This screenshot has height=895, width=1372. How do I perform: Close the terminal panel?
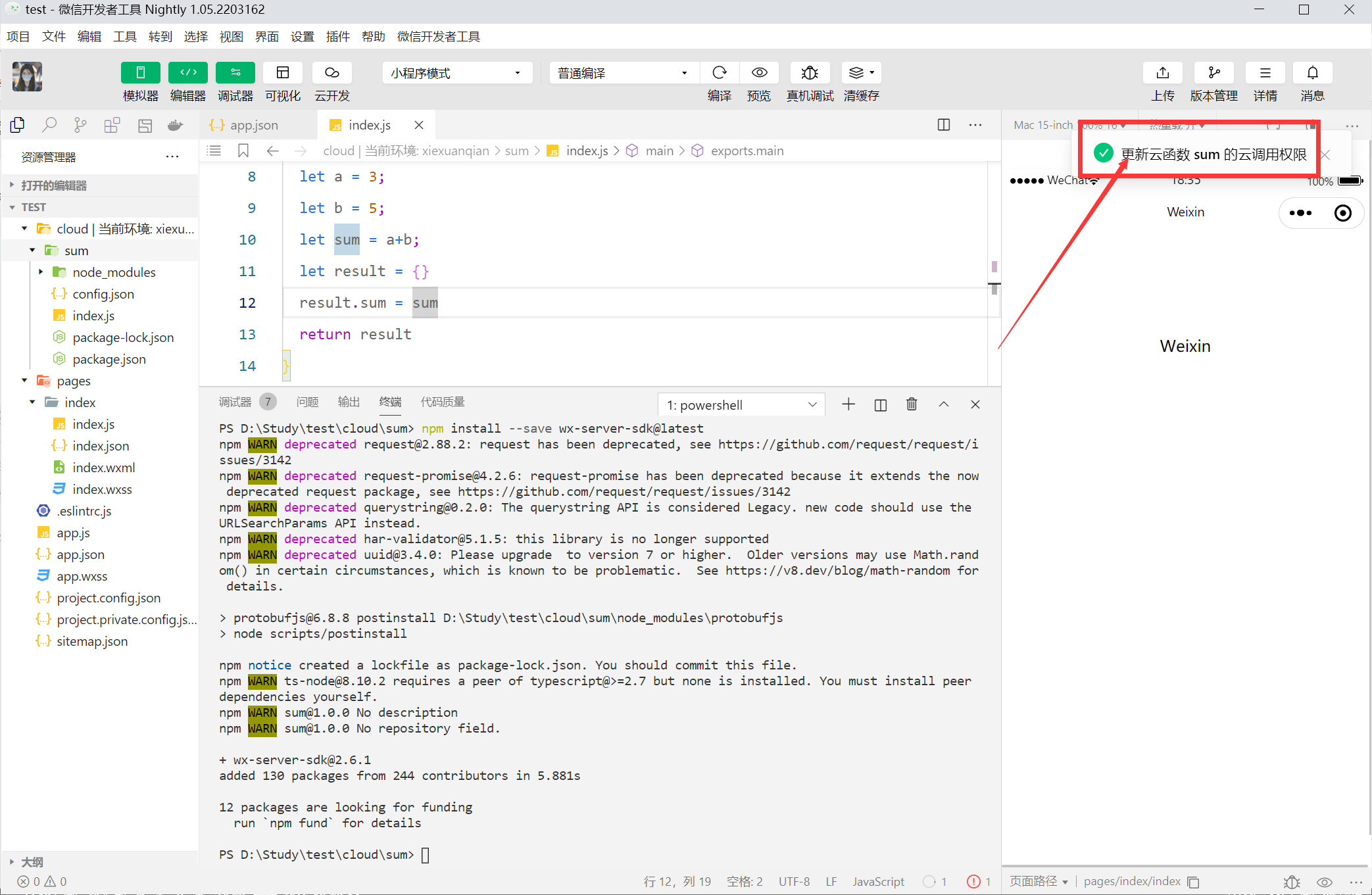[x=975, y=404]
